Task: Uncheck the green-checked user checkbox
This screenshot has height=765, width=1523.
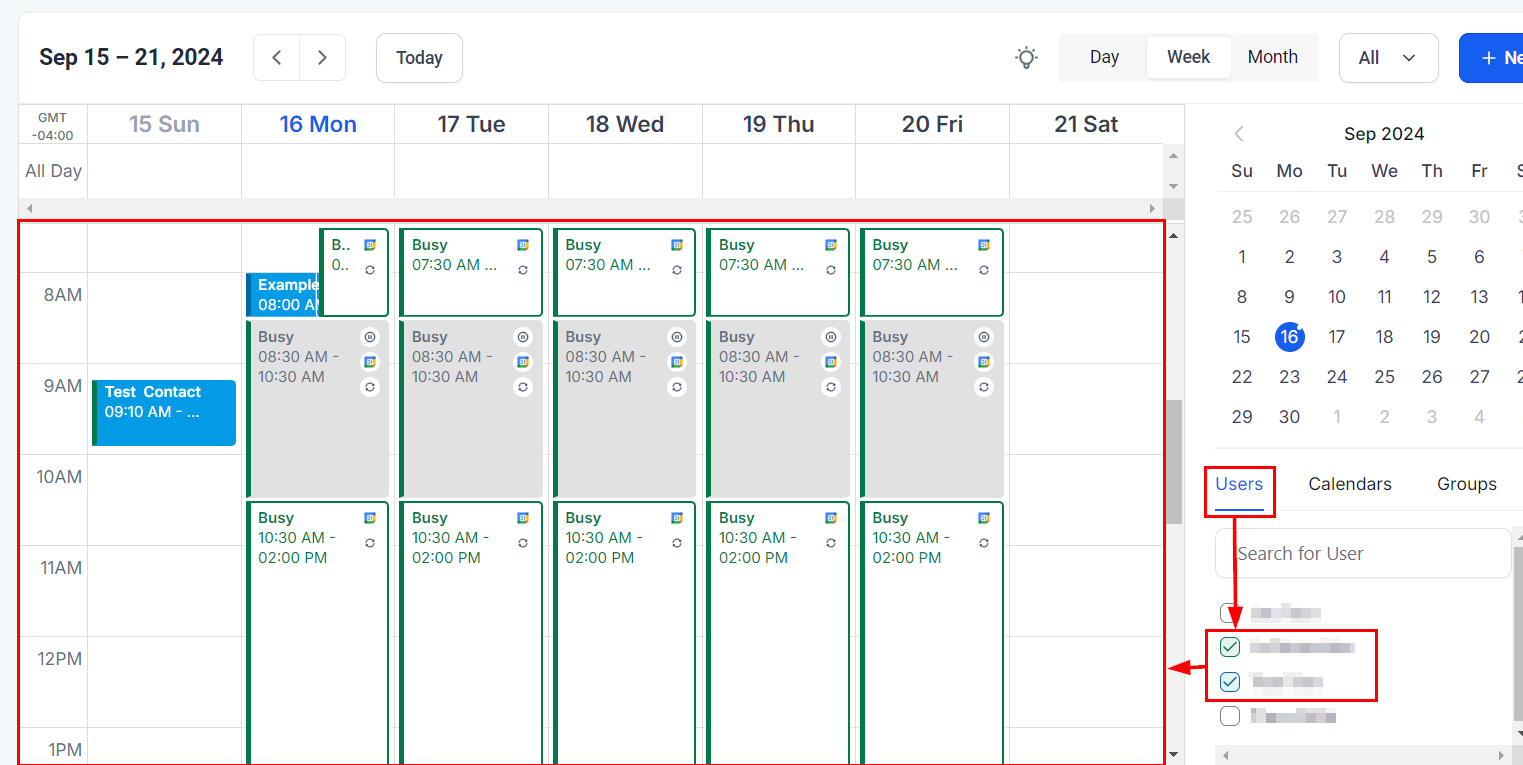Action: [1230, 647]
